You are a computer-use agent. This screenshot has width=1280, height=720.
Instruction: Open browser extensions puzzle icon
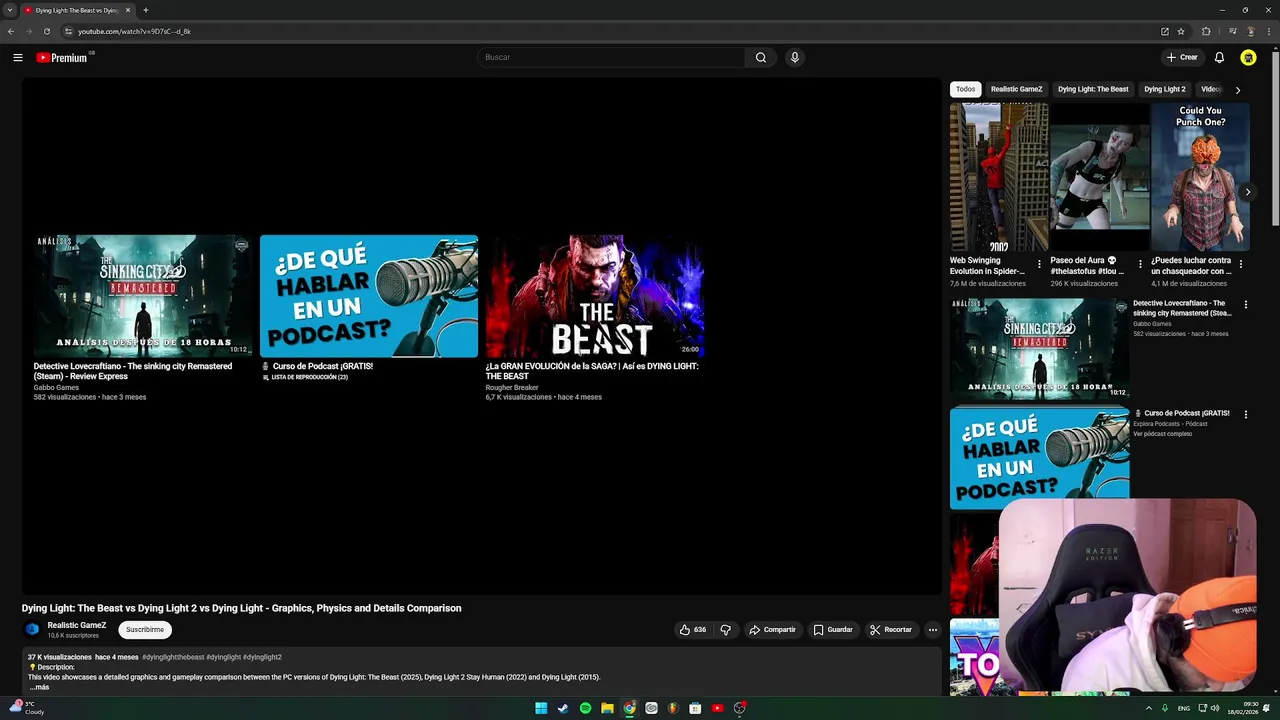click(x=1206, y=31)
